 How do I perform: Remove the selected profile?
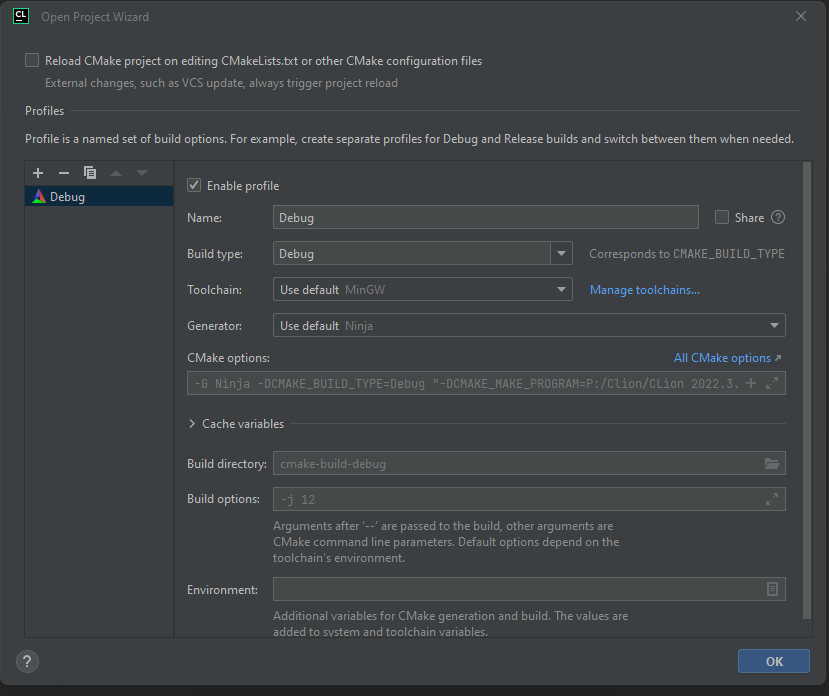64,173
